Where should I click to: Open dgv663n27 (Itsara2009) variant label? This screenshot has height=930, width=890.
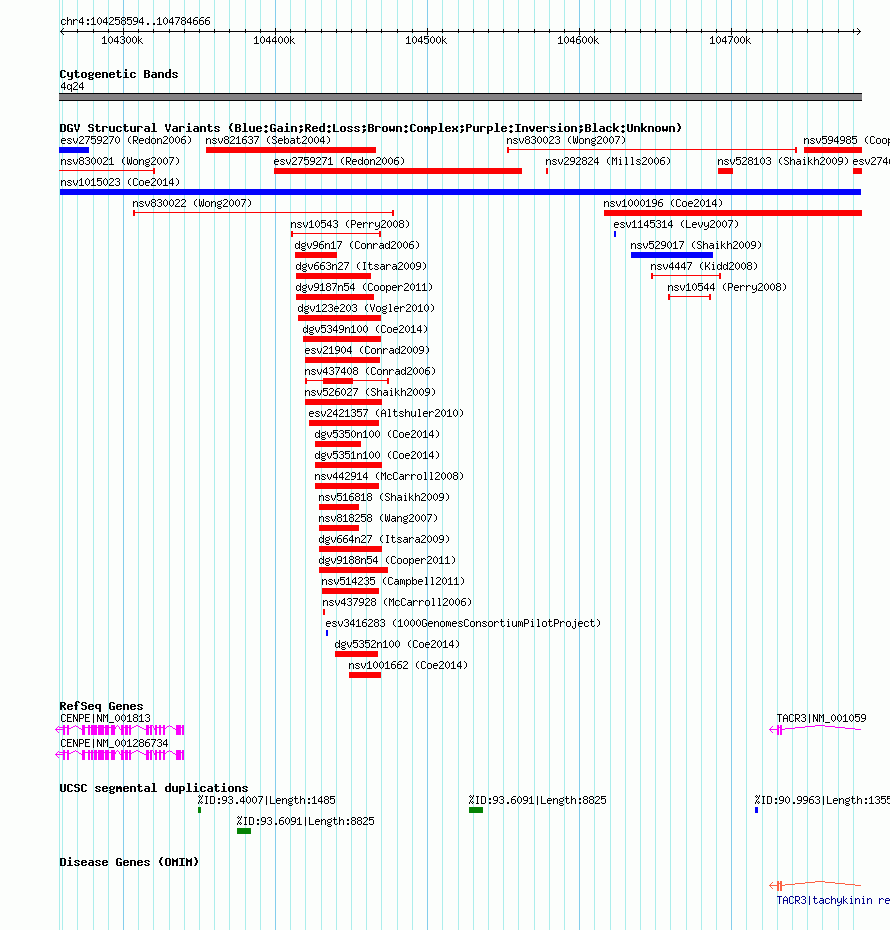(x=361, y=266)
